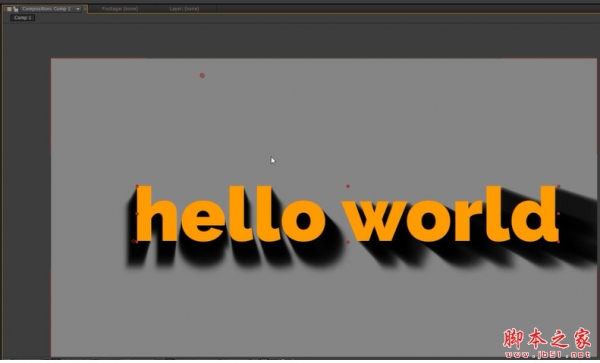Image resolution: width=600 pixels, height=363 pixels.
Task: Switch to the Layer (none) tab
Action: click(184, 8)
